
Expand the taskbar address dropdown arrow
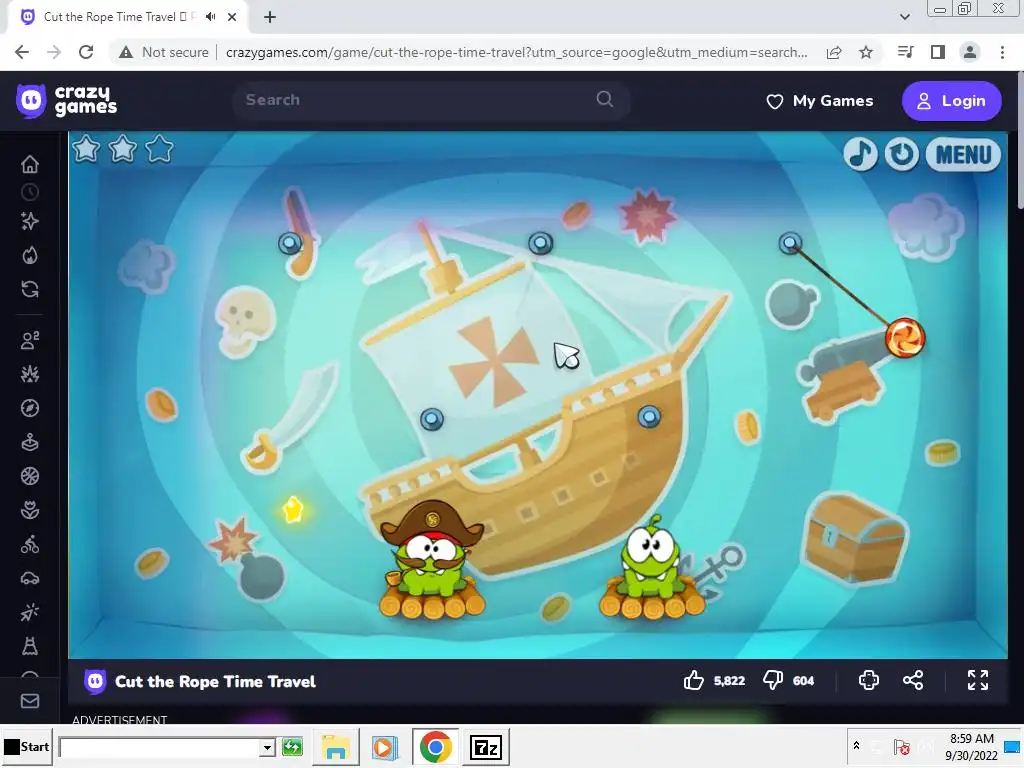pos(266,747)
